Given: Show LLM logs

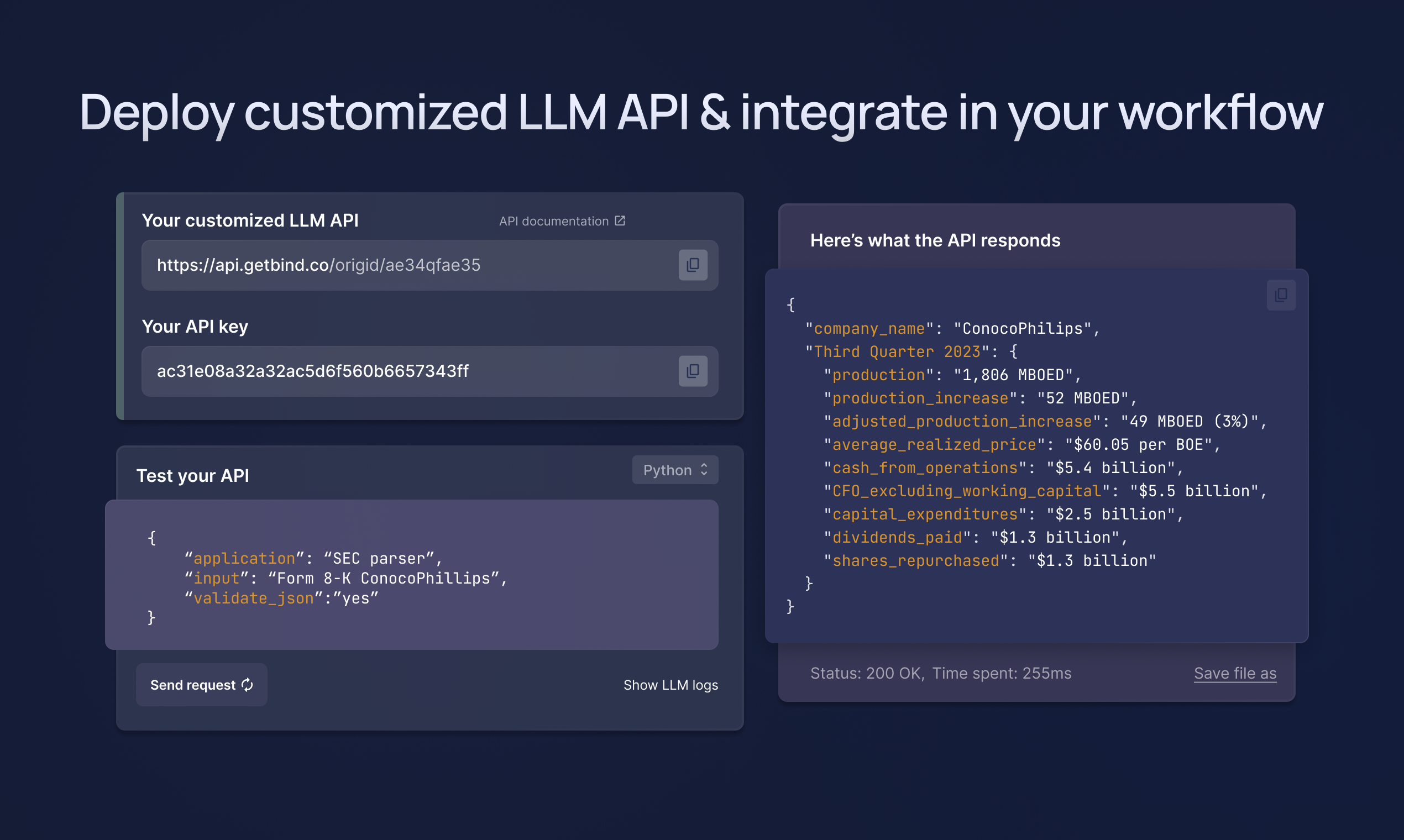Looking at the screenshot, I should [670, 685].
